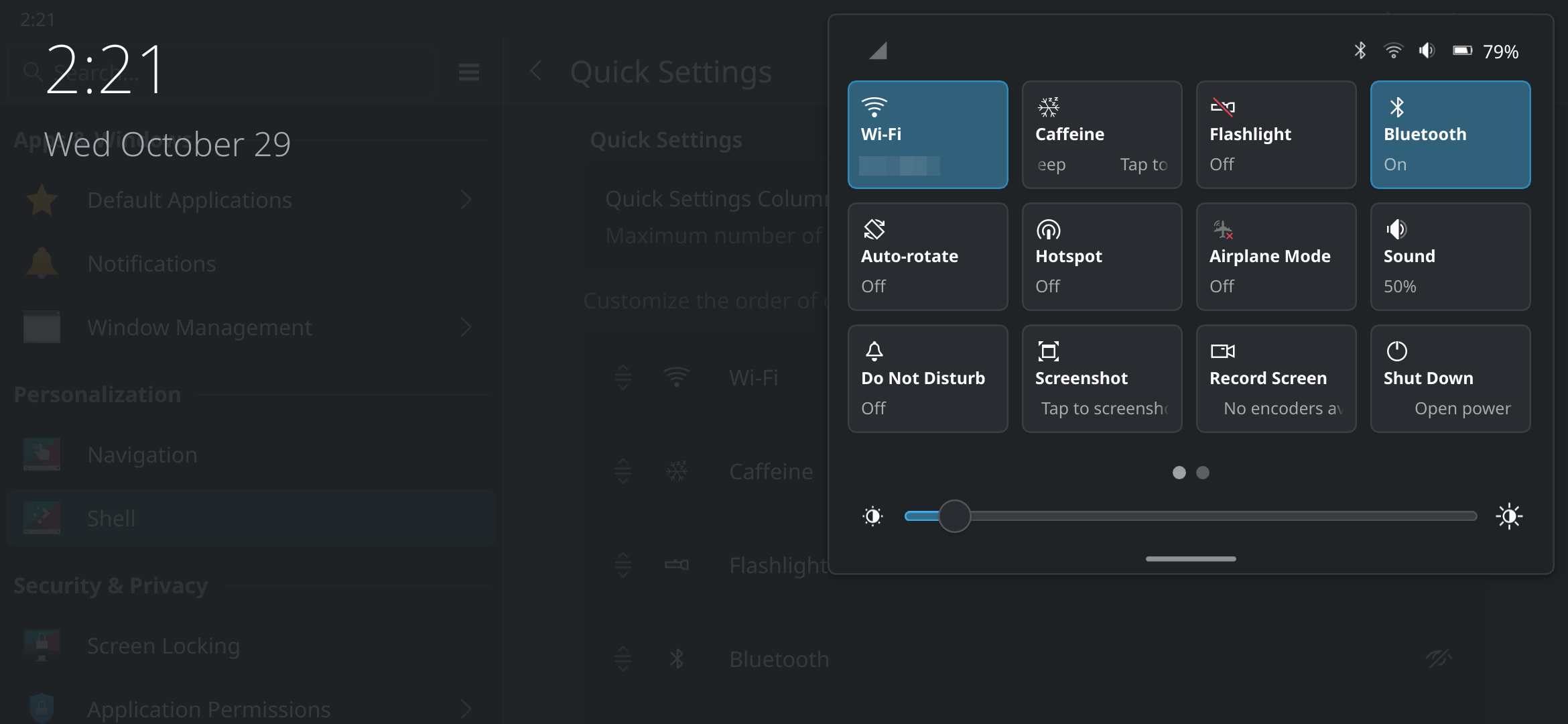Toggle Caffeine mode off
This screenshot has height=724, width=1568.
[1102, 134]
